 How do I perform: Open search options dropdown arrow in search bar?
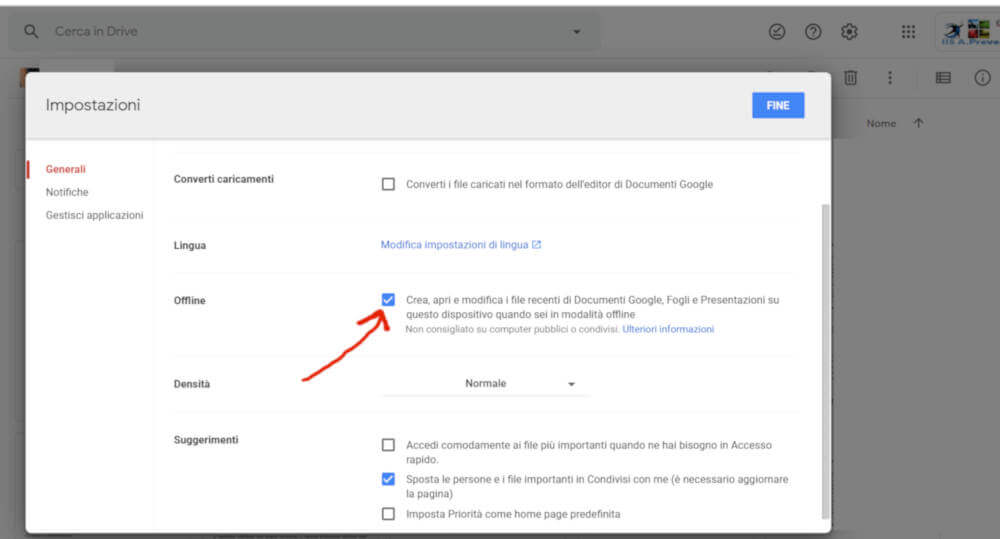[x=577, y=32]
